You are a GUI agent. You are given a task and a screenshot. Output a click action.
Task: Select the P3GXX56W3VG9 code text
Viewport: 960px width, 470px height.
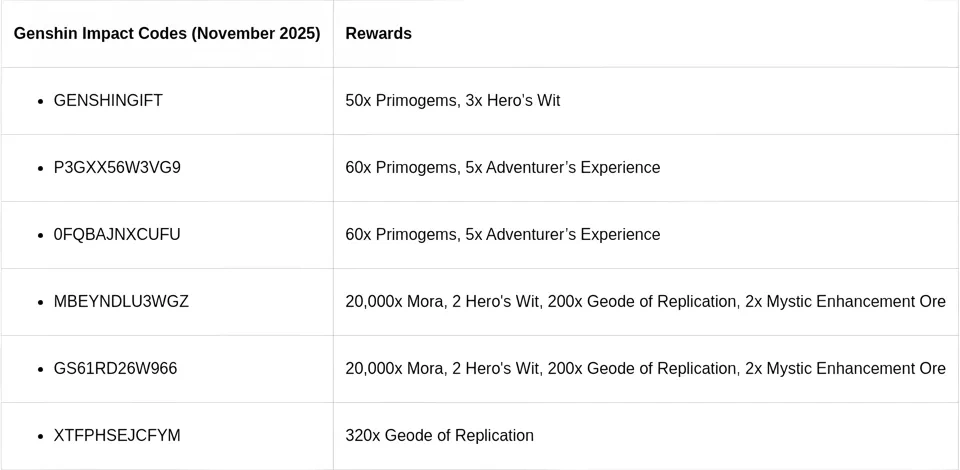[x=117, y=168]
